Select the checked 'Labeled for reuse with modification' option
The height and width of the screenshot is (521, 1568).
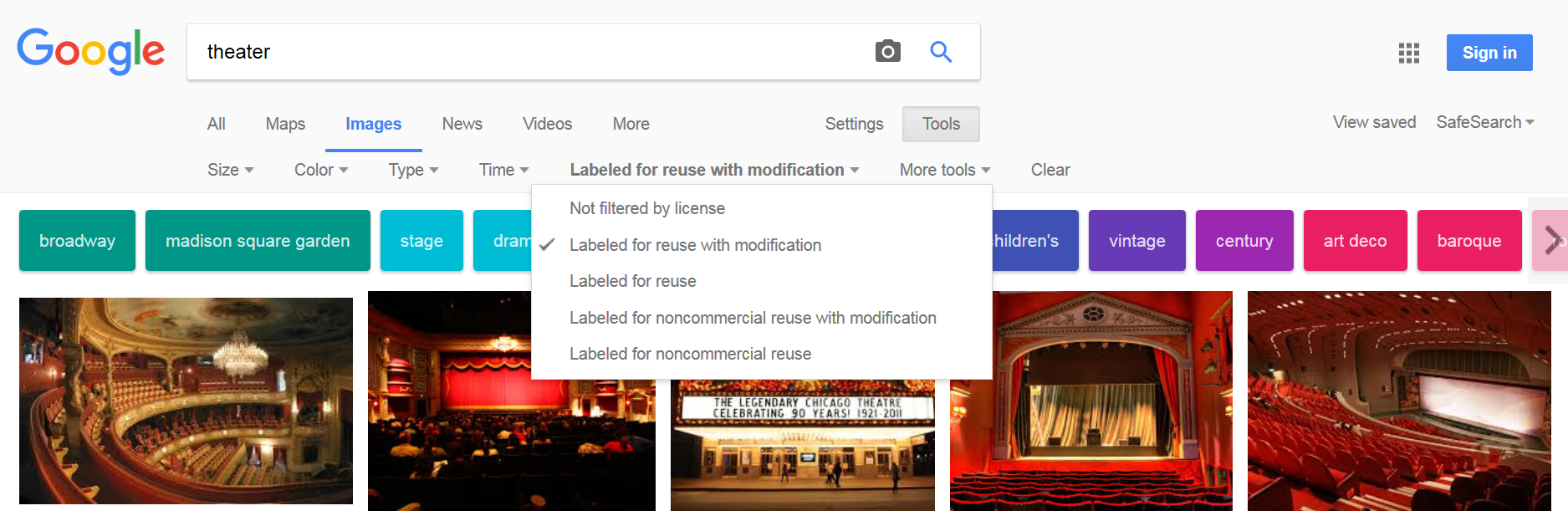pyautogui.click(x=695, y=245)
